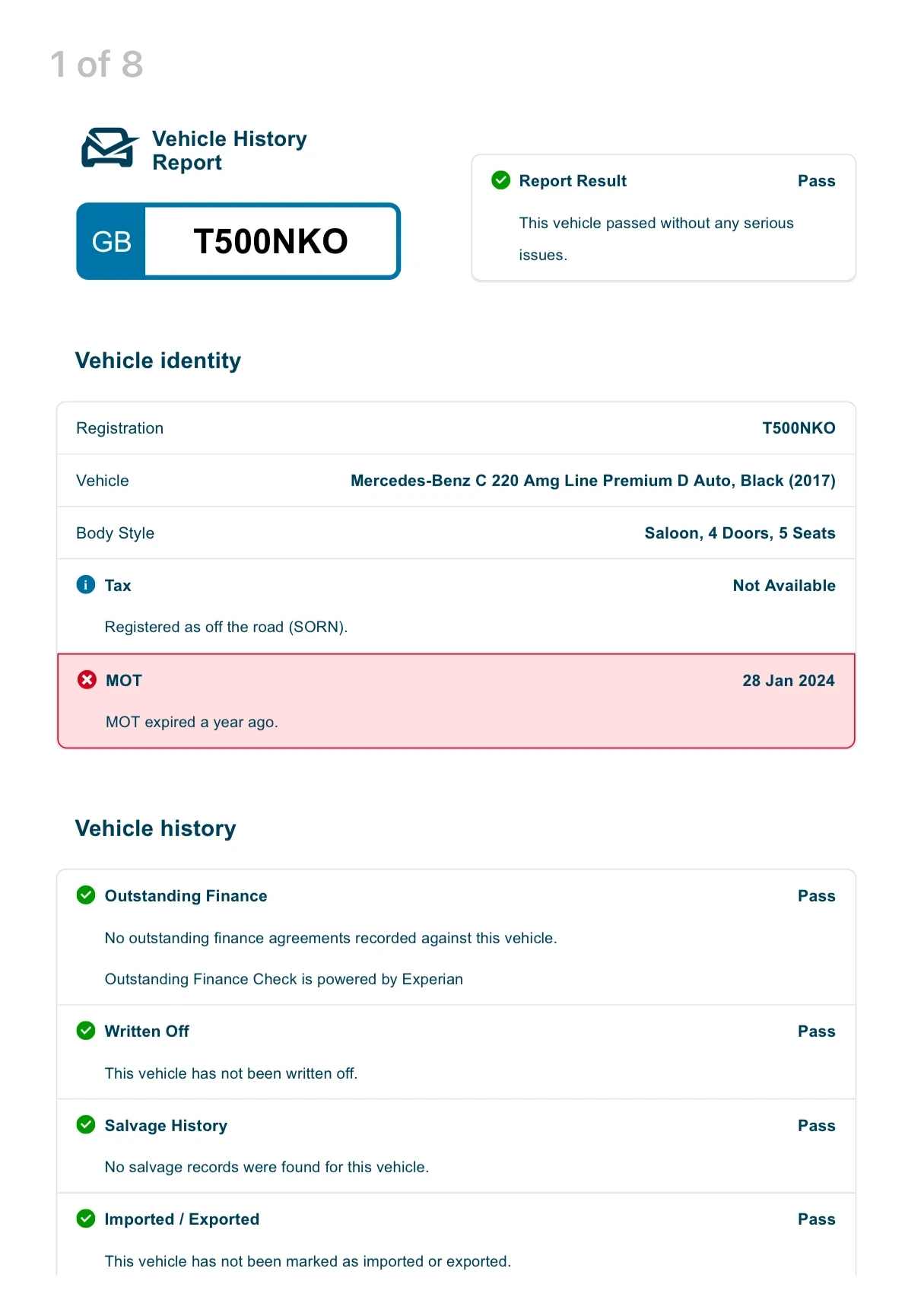Screen dimensions: 924x1316
Task: Click the Vehicle History Report car logo
Action: coord(110,148)
